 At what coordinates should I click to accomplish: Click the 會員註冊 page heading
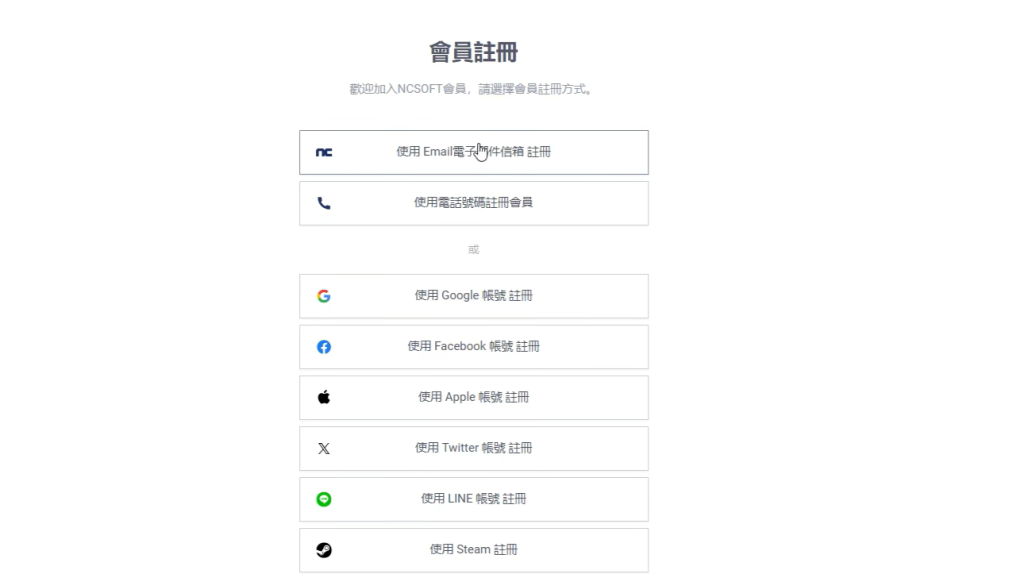click(473, 52)
